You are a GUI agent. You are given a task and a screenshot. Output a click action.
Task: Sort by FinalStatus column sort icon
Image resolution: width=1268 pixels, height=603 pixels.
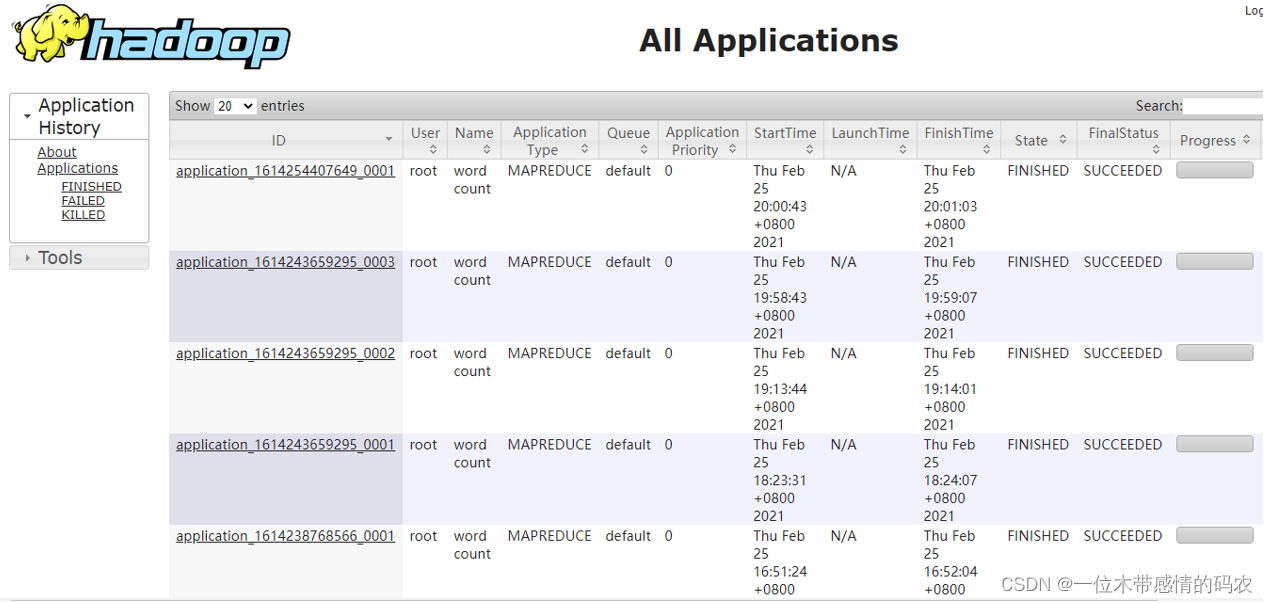[x=1155, y=150]
